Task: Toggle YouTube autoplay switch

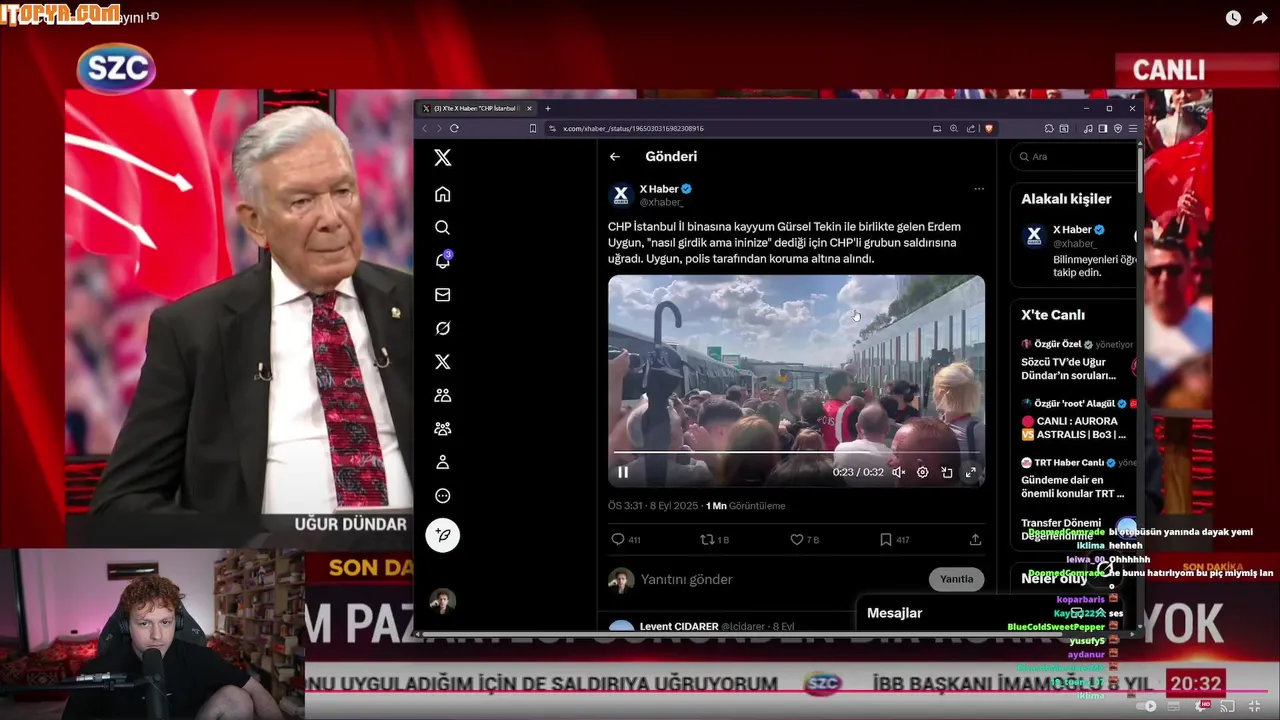Action: [x=1147, y=706]
